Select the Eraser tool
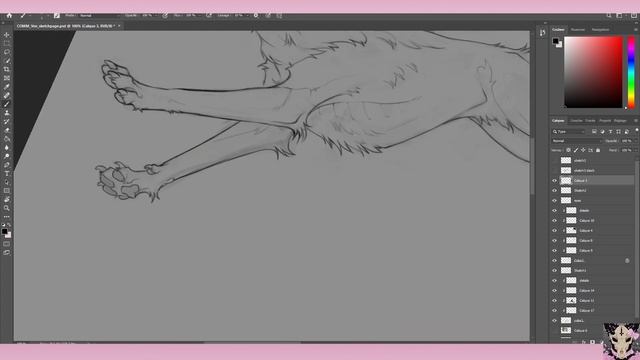 click(7, 130)
